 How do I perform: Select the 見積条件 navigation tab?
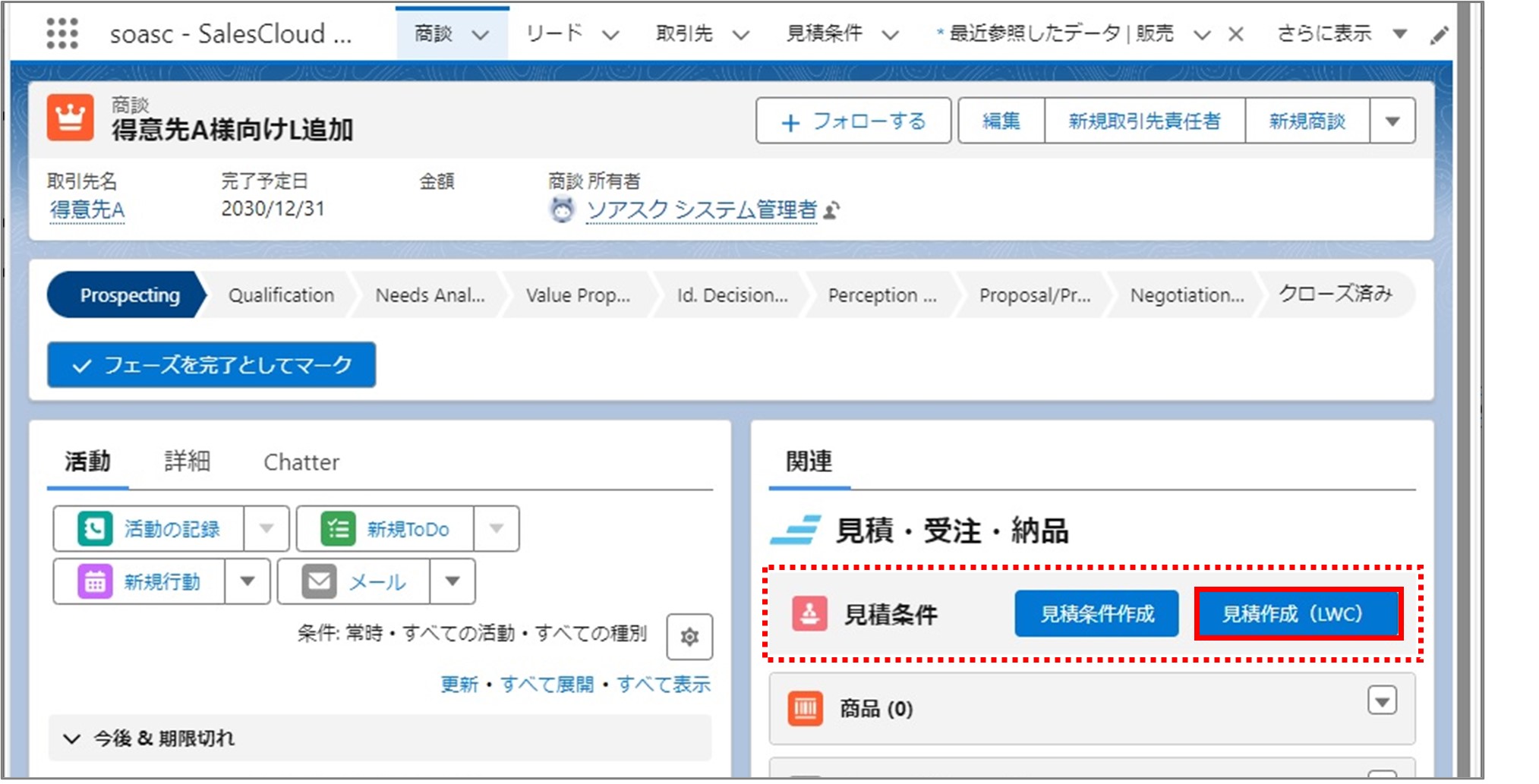click(x=824, y=33)
